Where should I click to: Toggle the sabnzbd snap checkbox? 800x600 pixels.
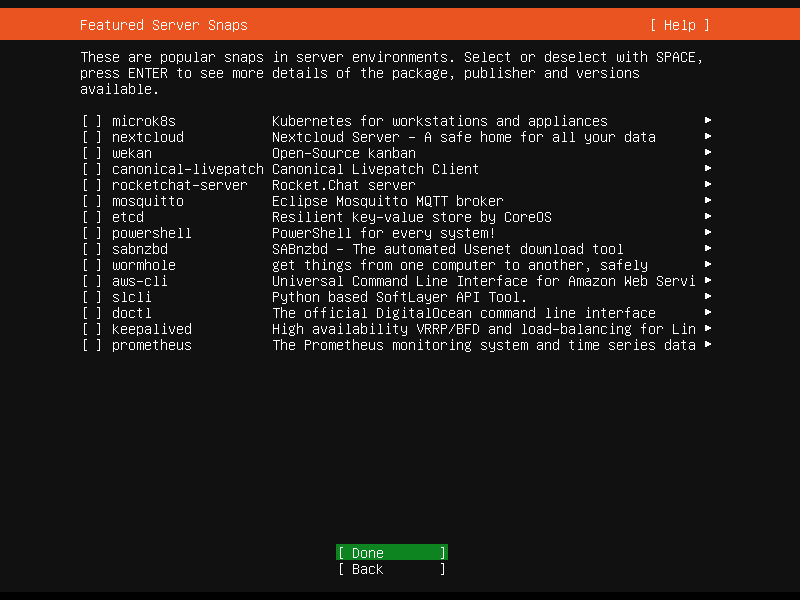[92, 249]
